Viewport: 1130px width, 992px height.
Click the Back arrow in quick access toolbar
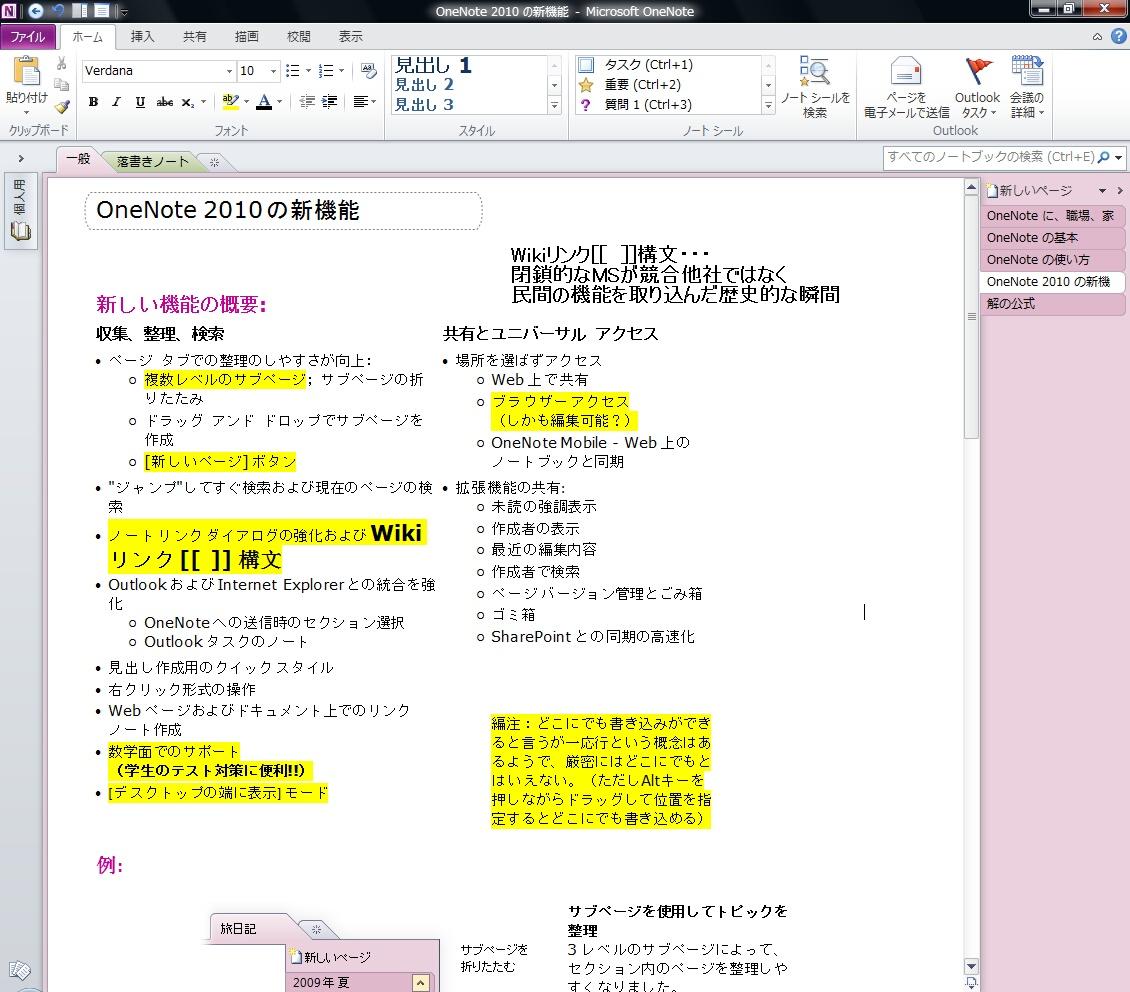click(35, 11)
